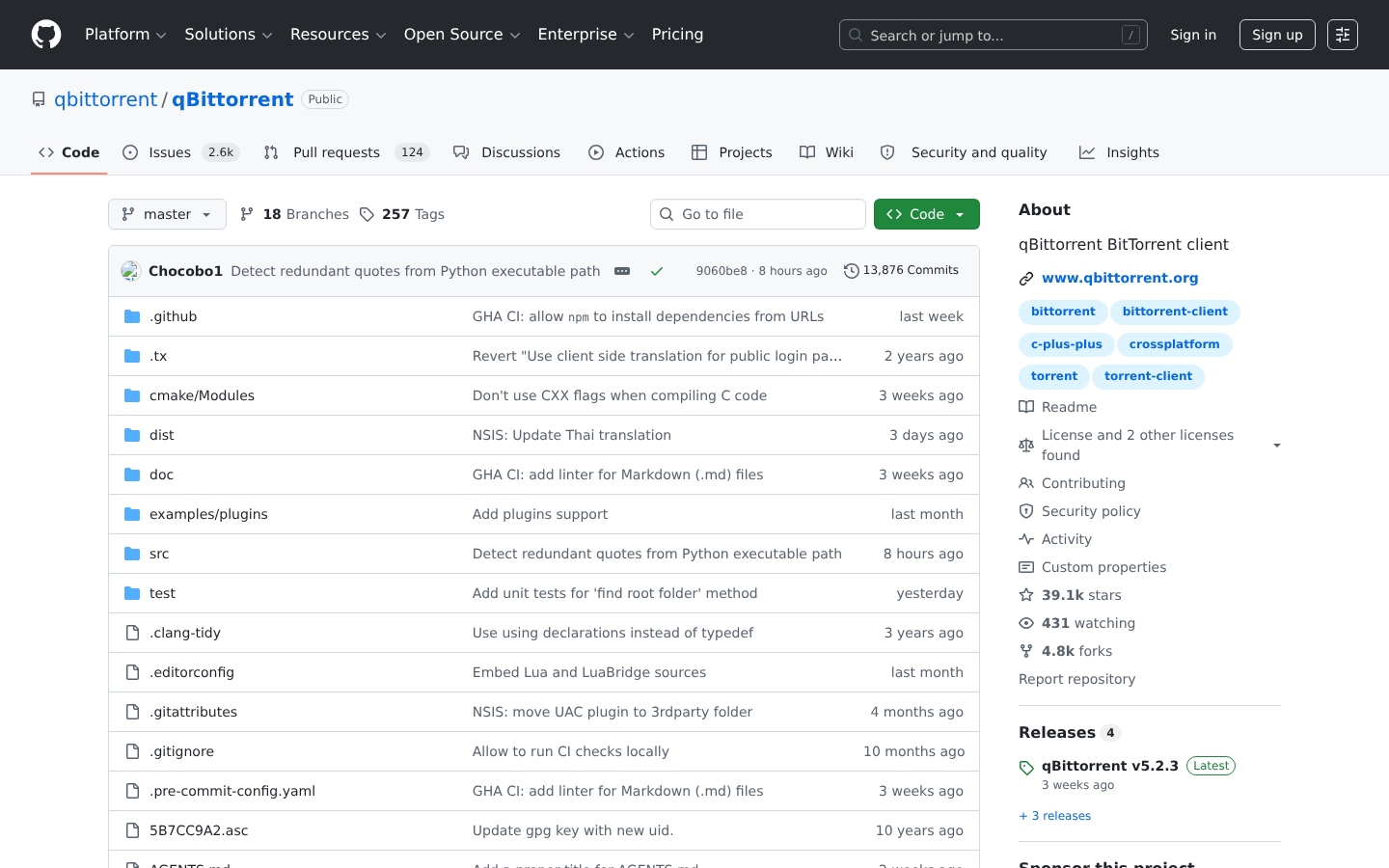The height and width of the screenshot is (868, 1389).
Task: Open commit 'Add plugins support'
Action: pos(540,514)
